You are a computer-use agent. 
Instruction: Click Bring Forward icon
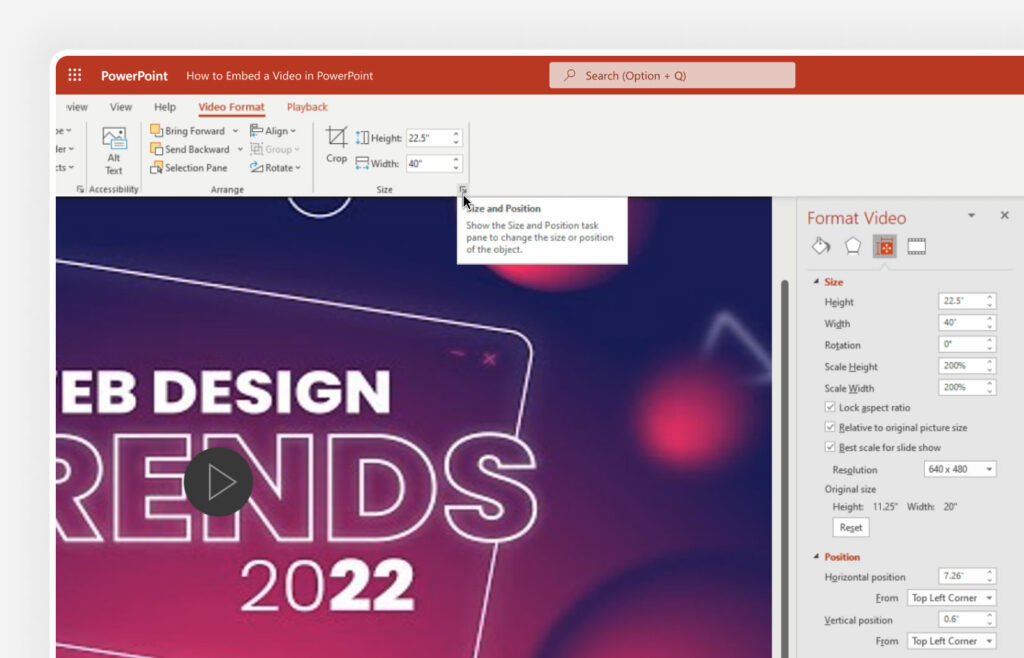(156, 131)
